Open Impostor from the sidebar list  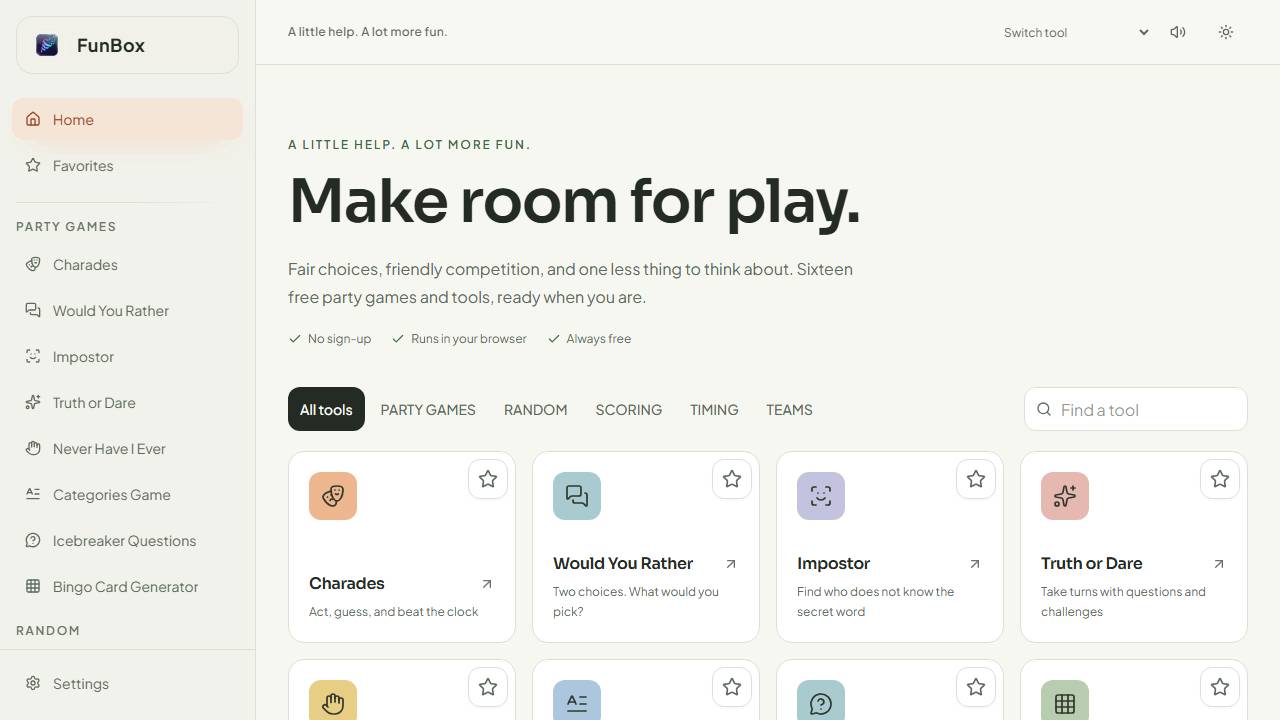127,357
